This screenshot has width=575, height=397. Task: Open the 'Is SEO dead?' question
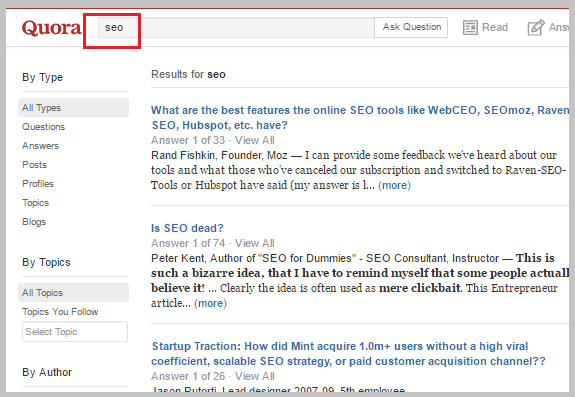(187, 228)
